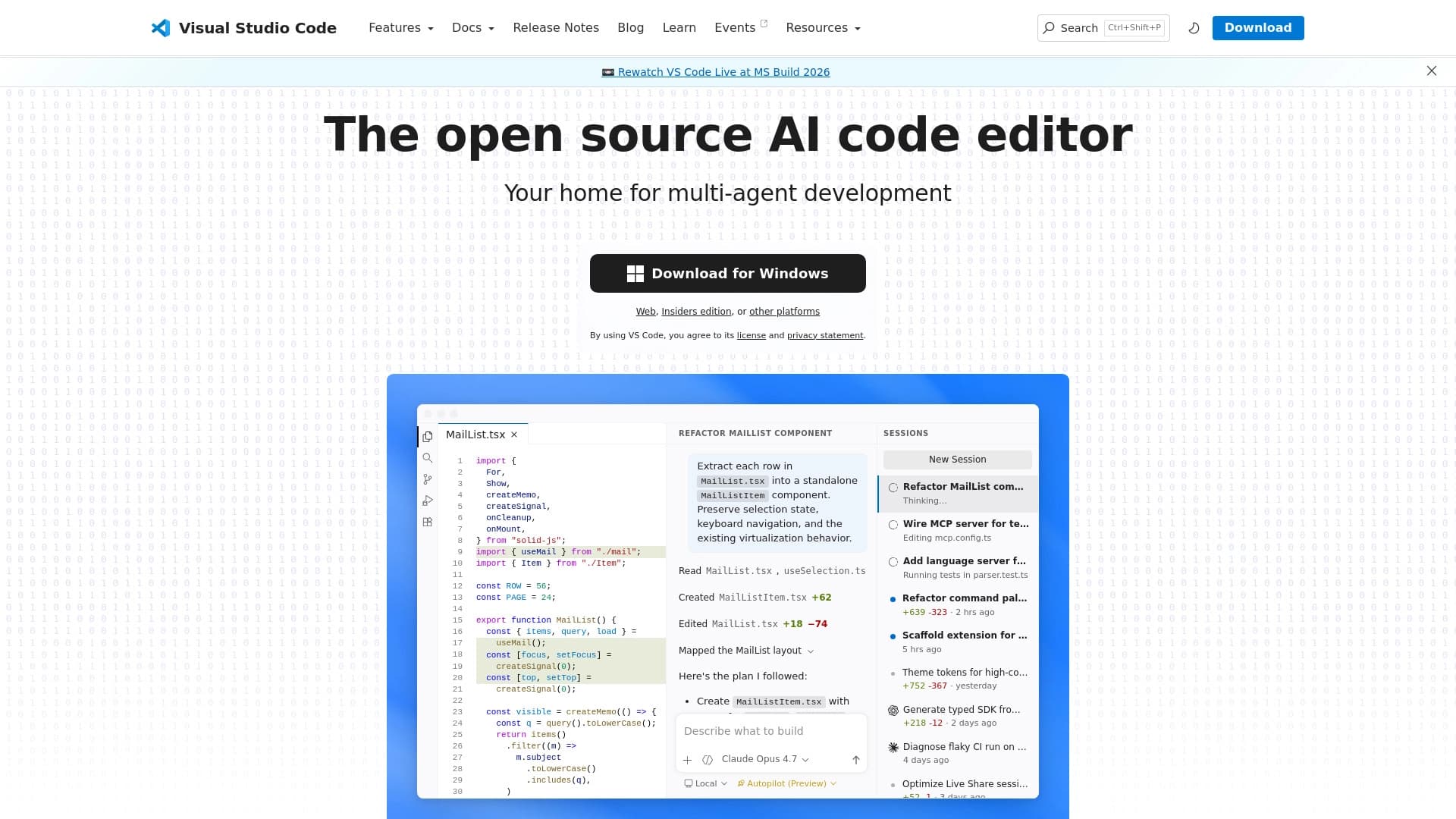
Task: Select the Optimize Live Share sessi... session
Action: [x=958, y=787]
